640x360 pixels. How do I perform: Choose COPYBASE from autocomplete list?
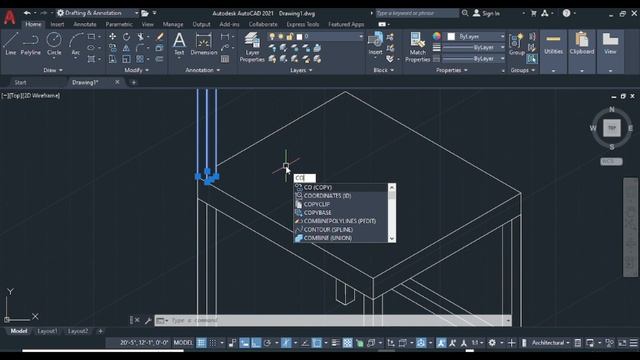pos(341,213)
